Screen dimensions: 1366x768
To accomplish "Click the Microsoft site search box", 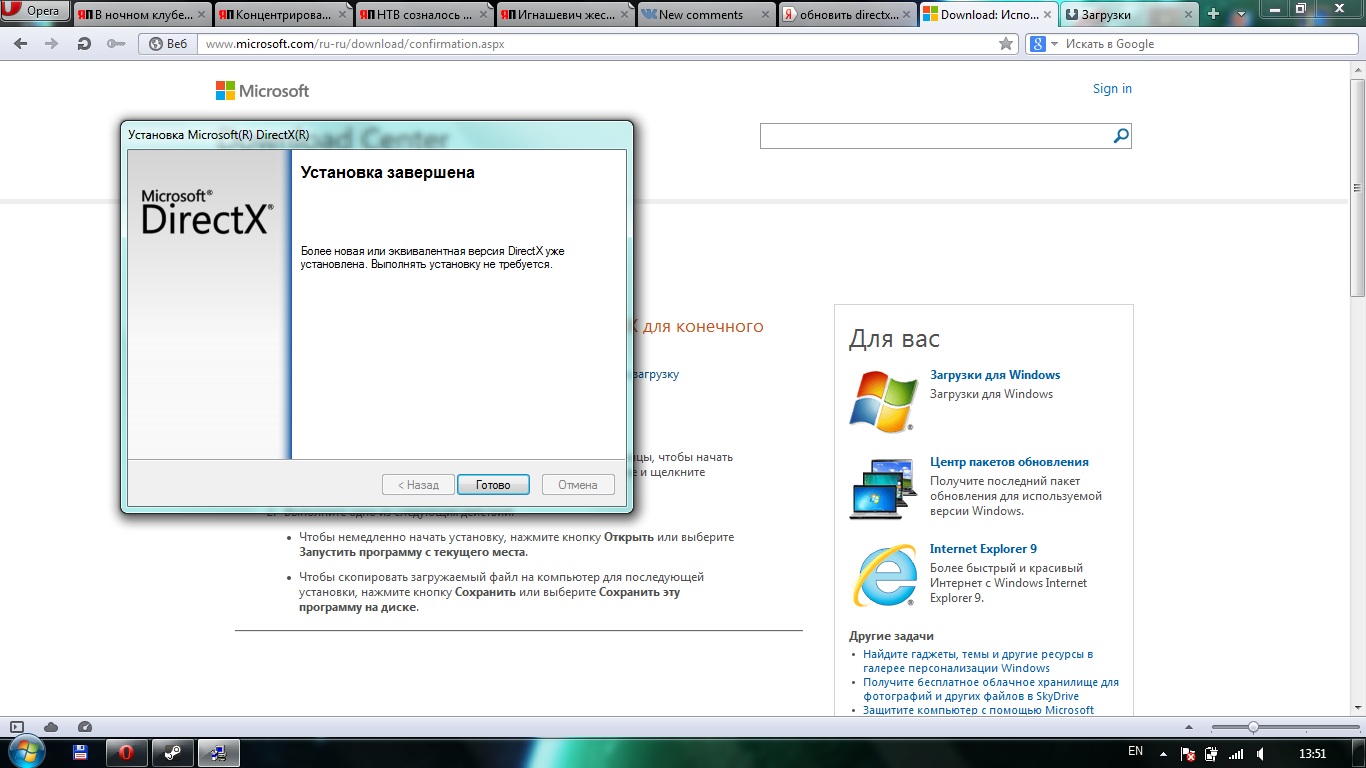I will [x=936, y=136].
